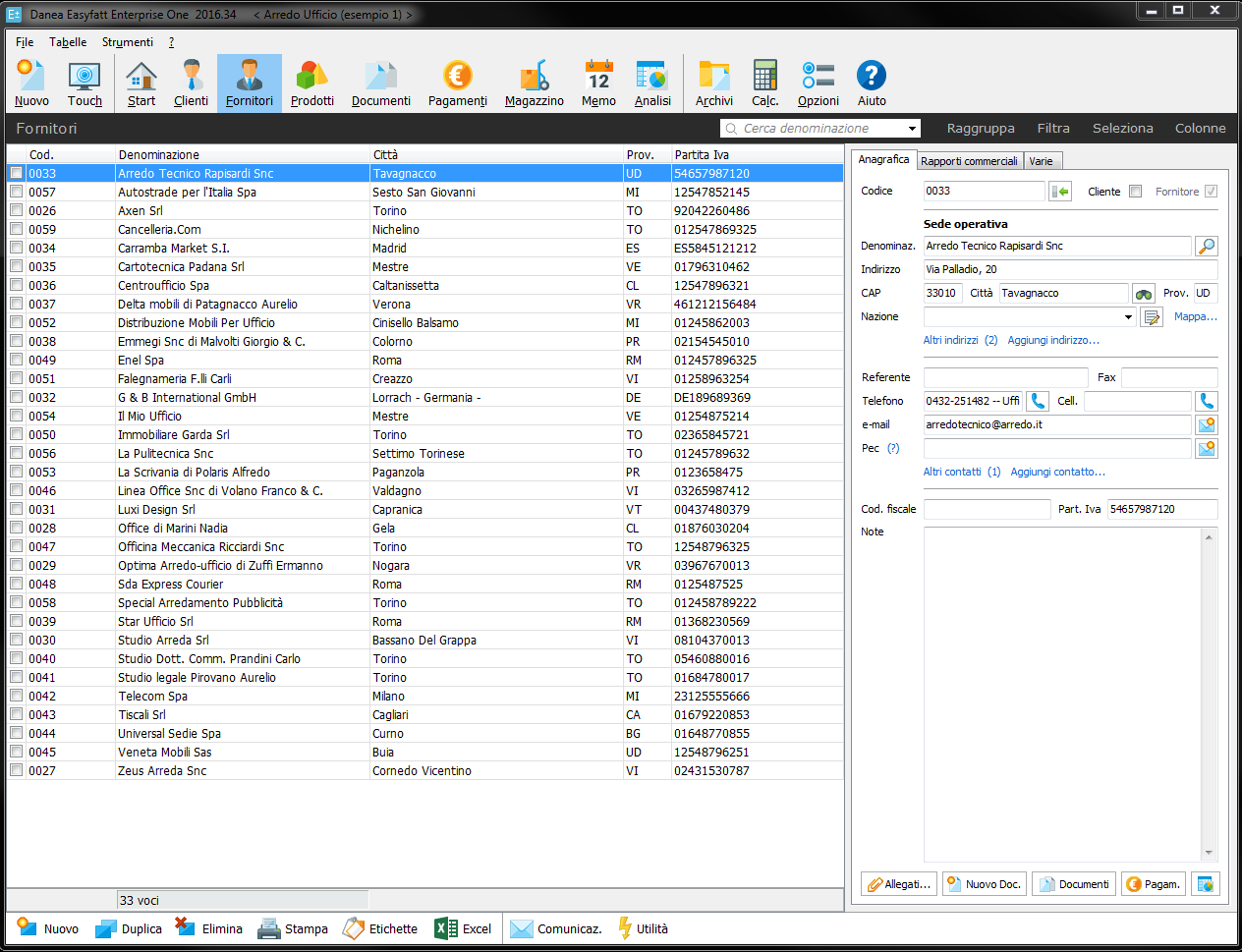Viewport: 1242px width, 952px height.
Task: Tick the checkbox for Zeus Arreda Snc
Action: point(16,770)
